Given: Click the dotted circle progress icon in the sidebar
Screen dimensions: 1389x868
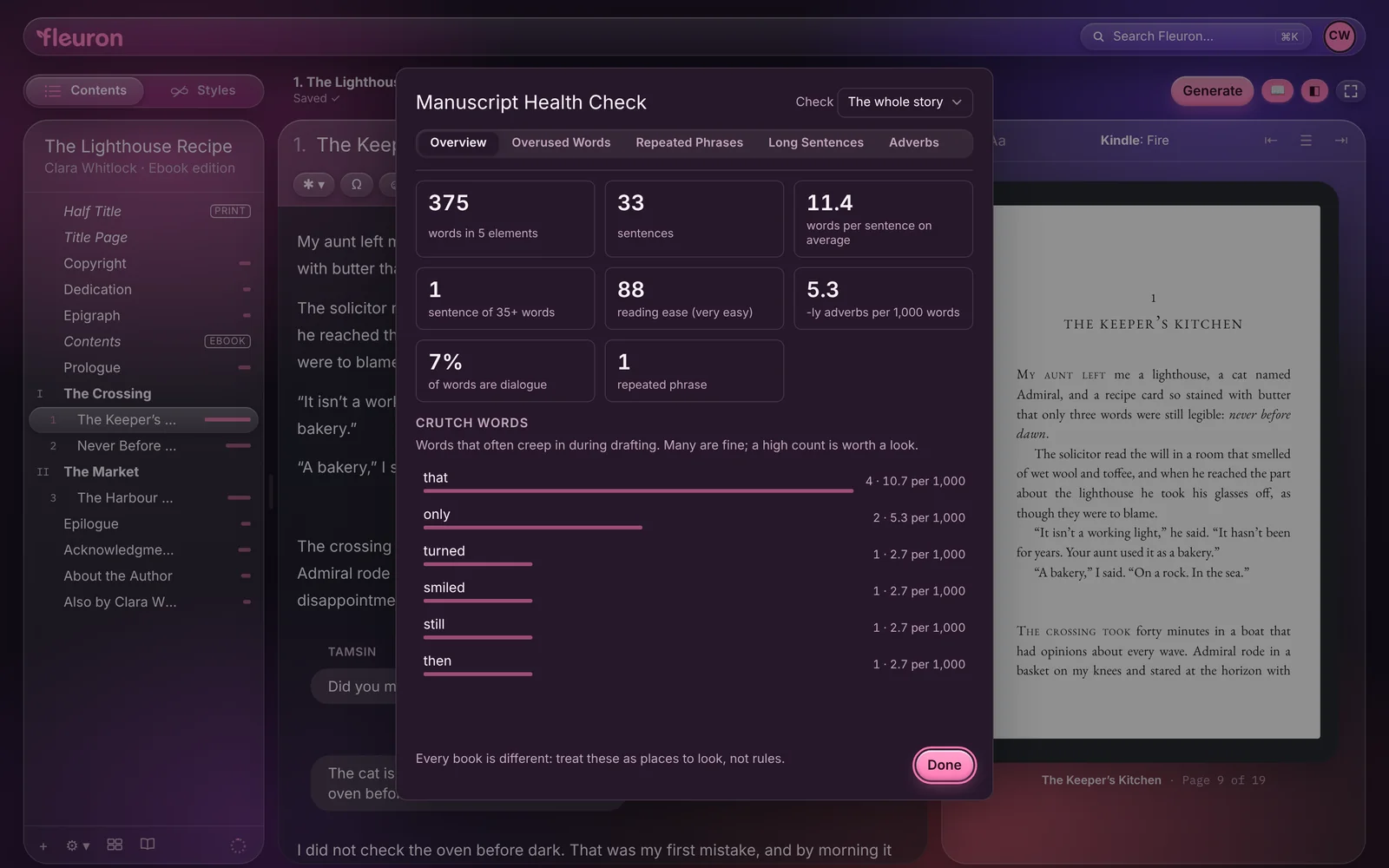Looking at the screenshot, I should point(238,845).
